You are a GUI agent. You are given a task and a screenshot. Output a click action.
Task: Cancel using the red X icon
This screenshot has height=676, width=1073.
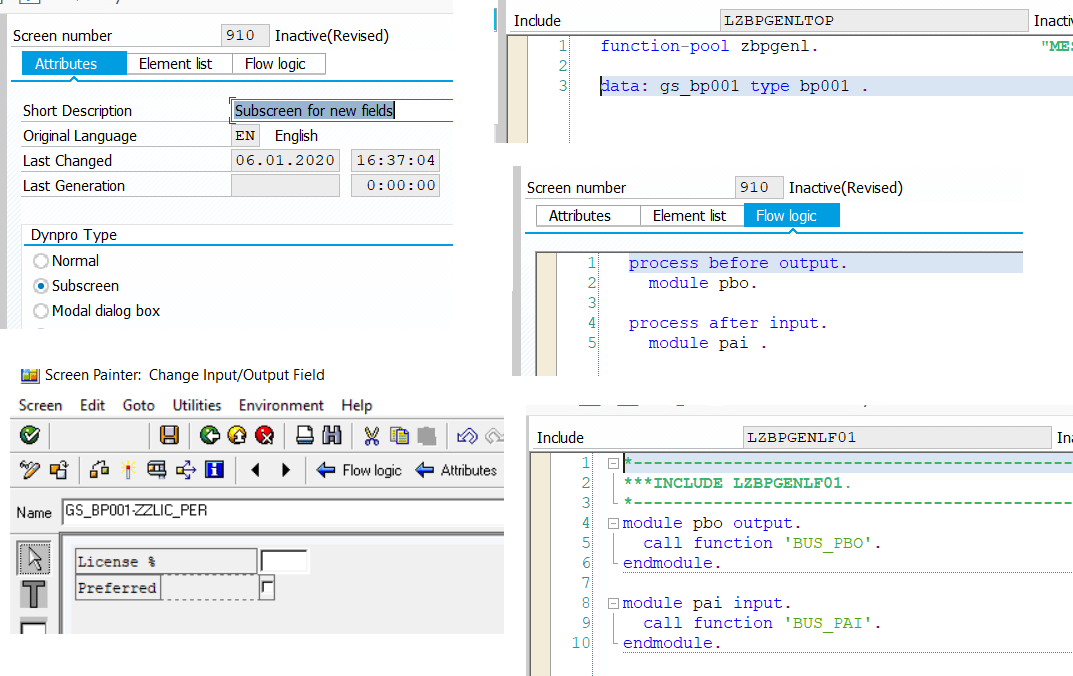point(263,435)
